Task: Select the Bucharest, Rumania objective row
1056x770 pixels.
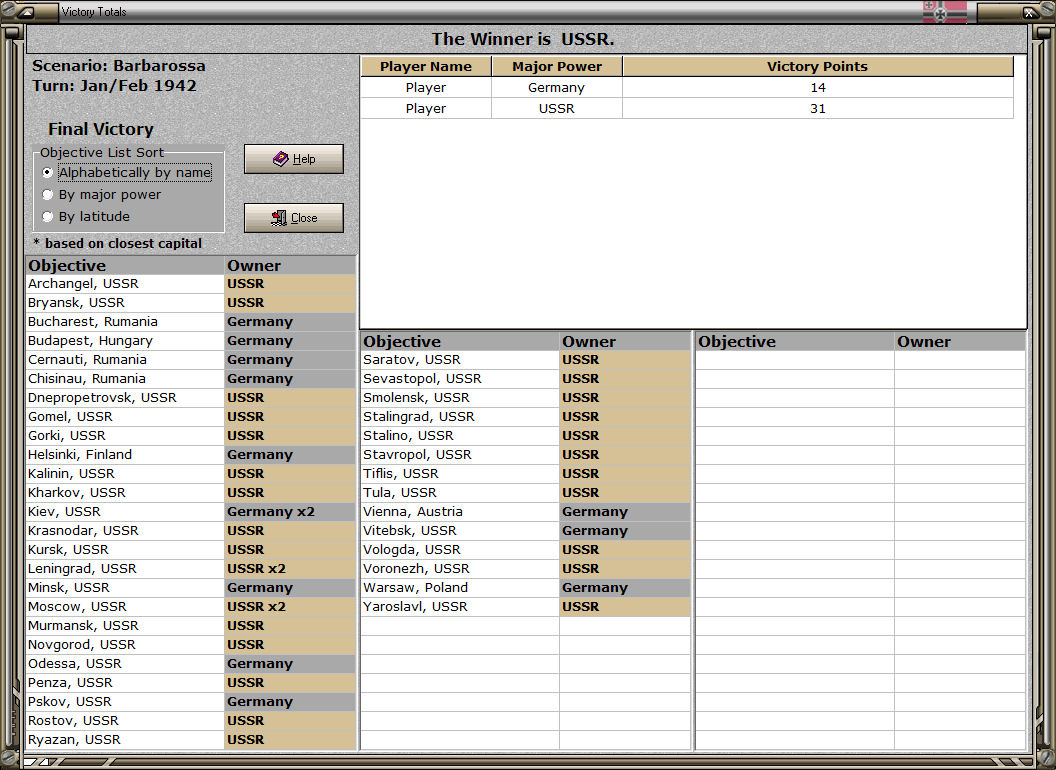Action: tap(191, 321)
